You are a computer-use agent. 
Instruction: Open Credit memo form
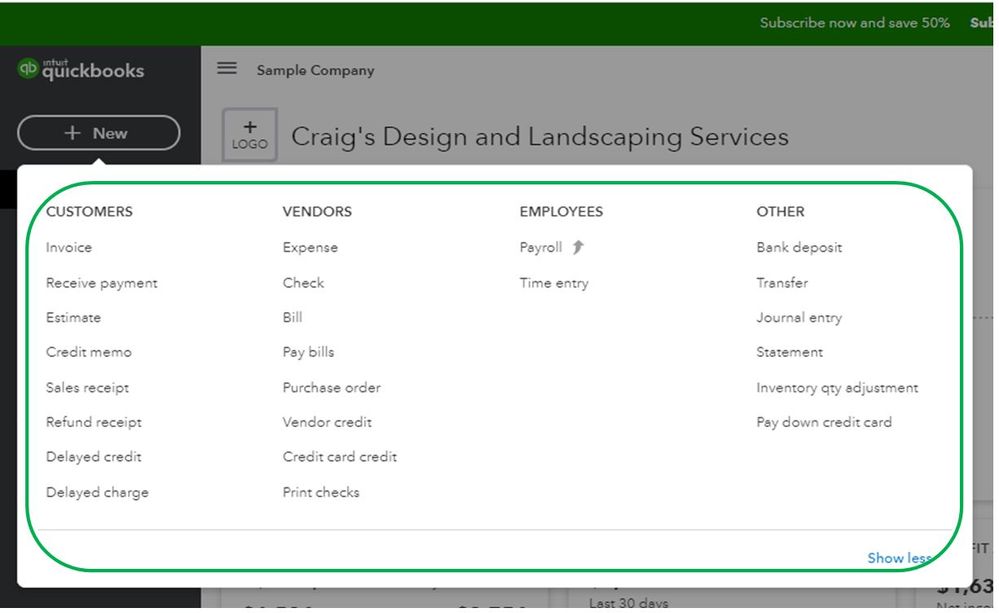tap(89, 352)
